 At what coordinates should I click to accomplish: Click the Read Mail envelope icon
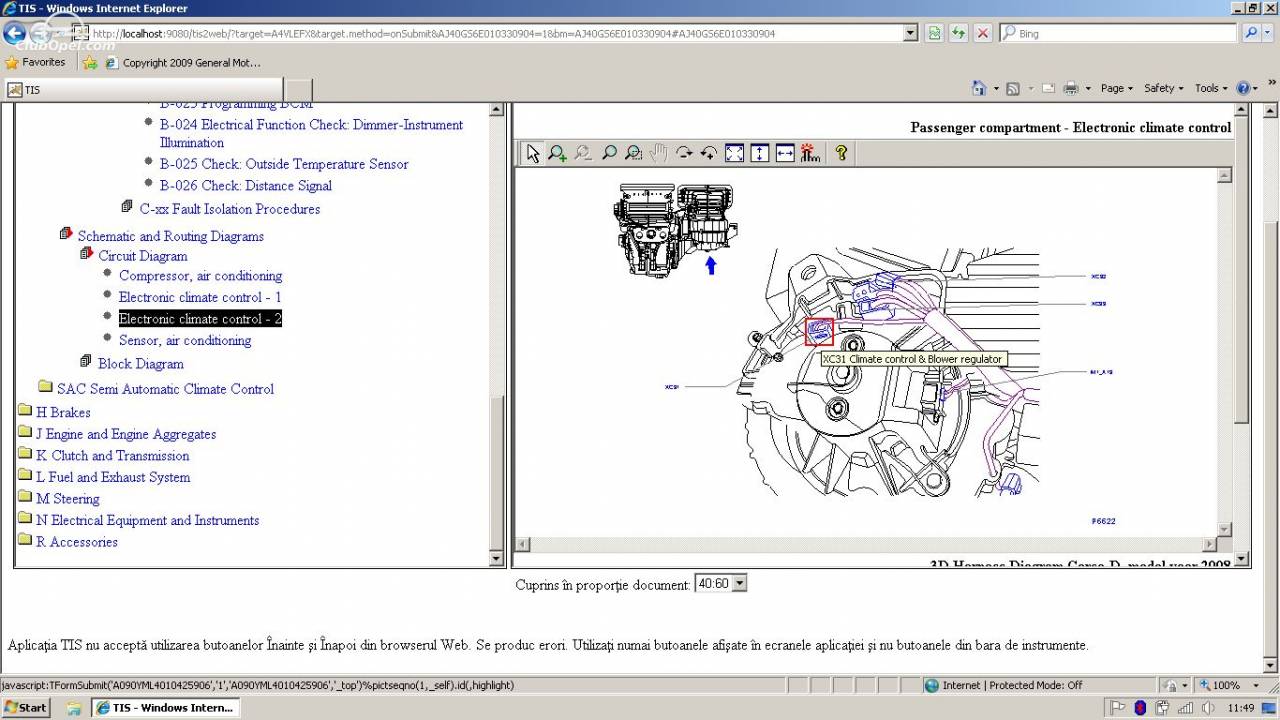[1048, 88]
